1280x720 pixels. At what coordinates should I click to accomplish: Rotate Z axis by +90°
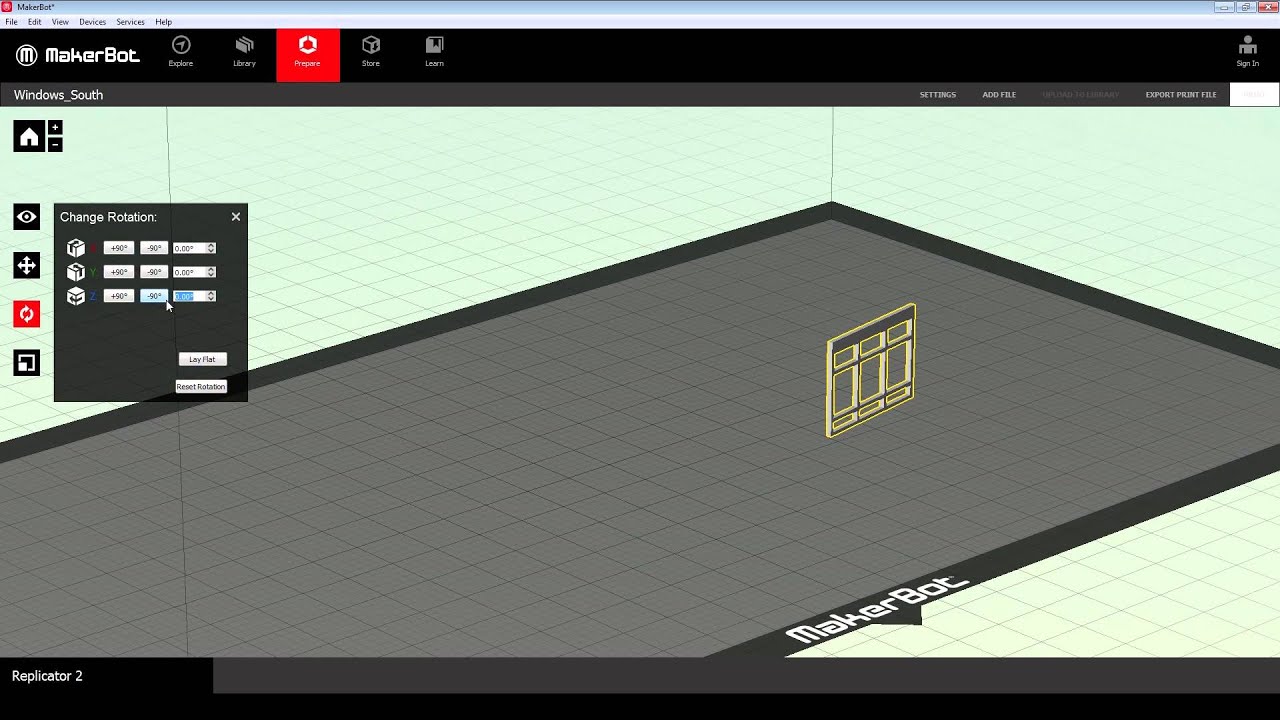pos(119,296)
